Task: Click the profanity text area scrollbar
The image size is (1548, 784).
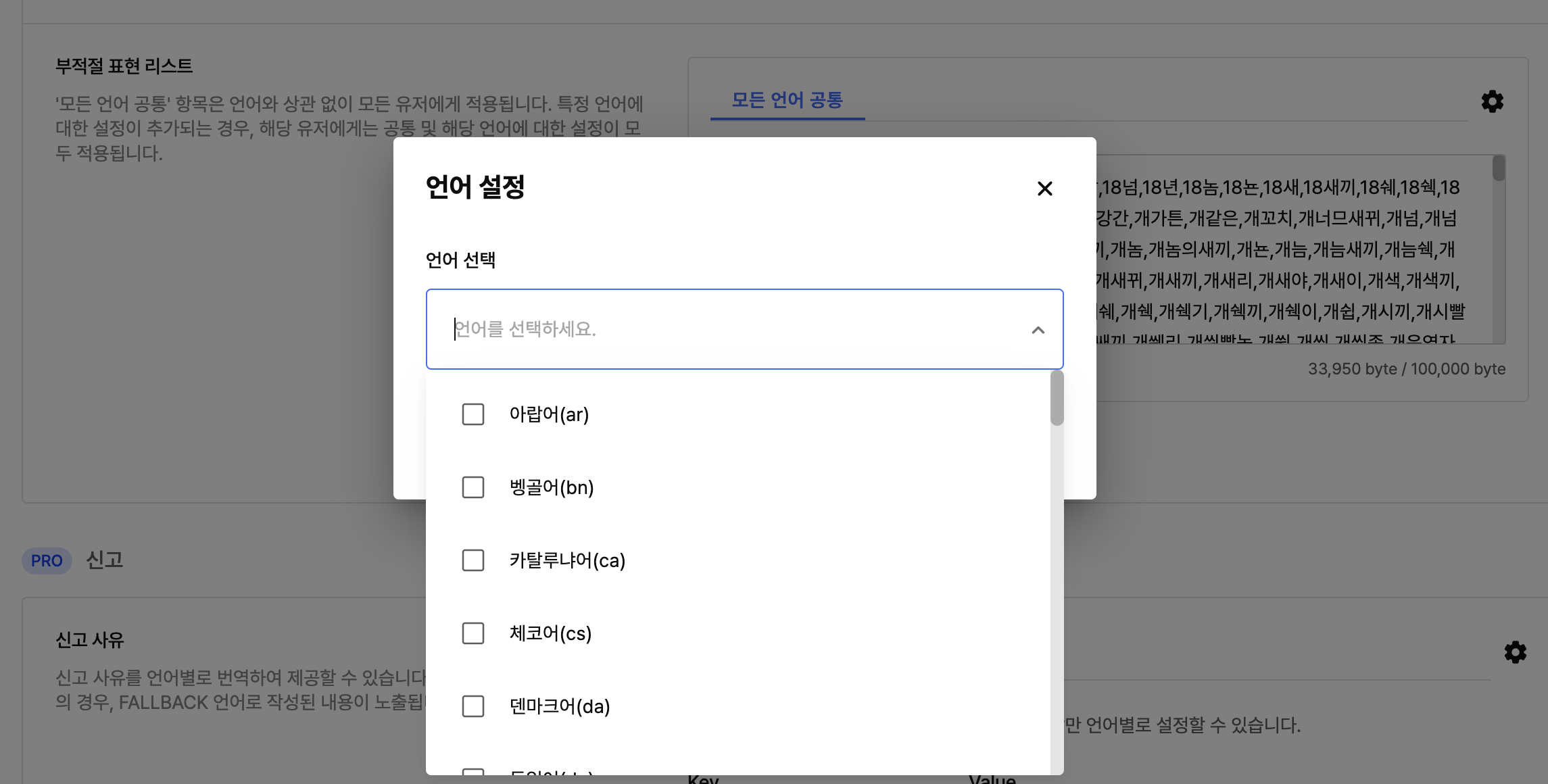Action: point(1499,169)
